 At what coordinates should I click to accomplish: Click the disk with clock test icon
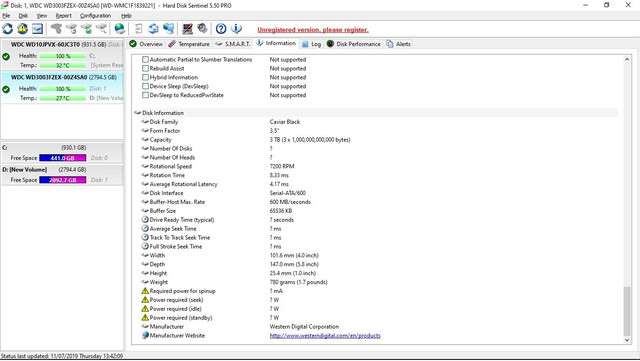coord(71,29)
